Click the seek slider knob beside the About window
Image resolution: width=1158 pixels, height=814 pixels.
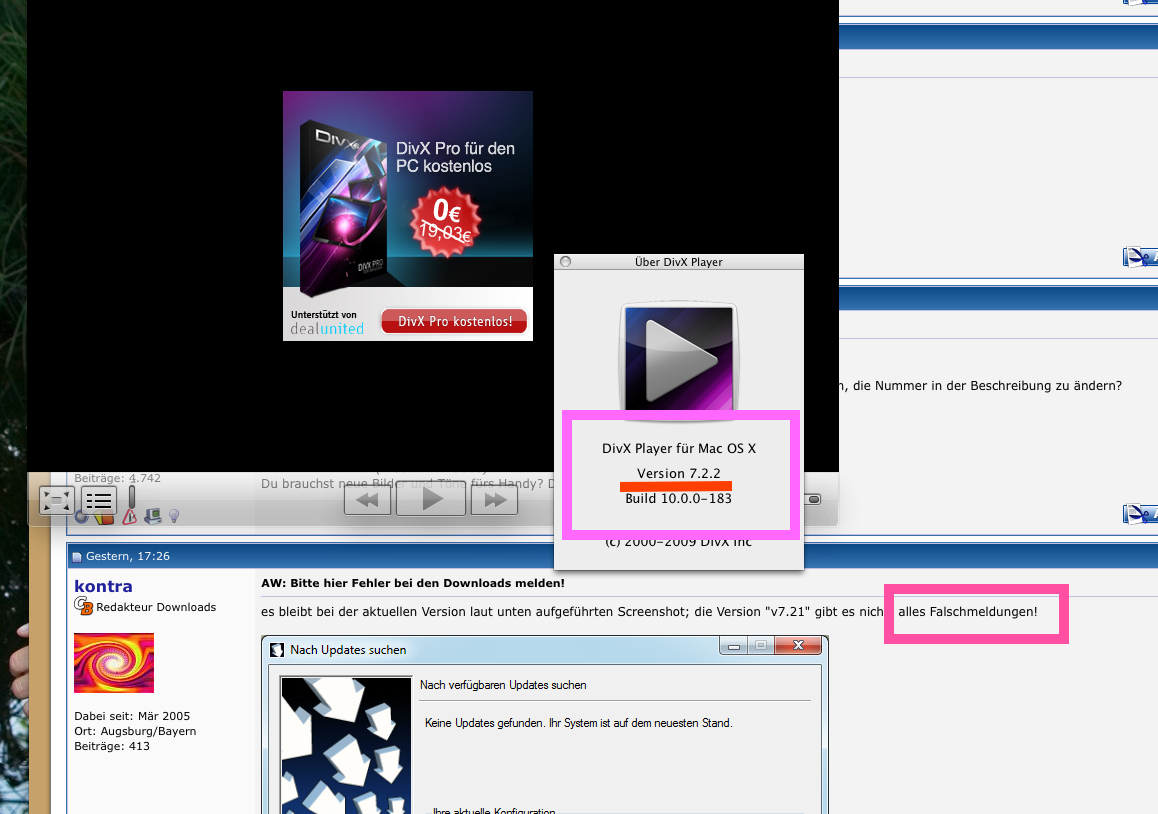813,499
